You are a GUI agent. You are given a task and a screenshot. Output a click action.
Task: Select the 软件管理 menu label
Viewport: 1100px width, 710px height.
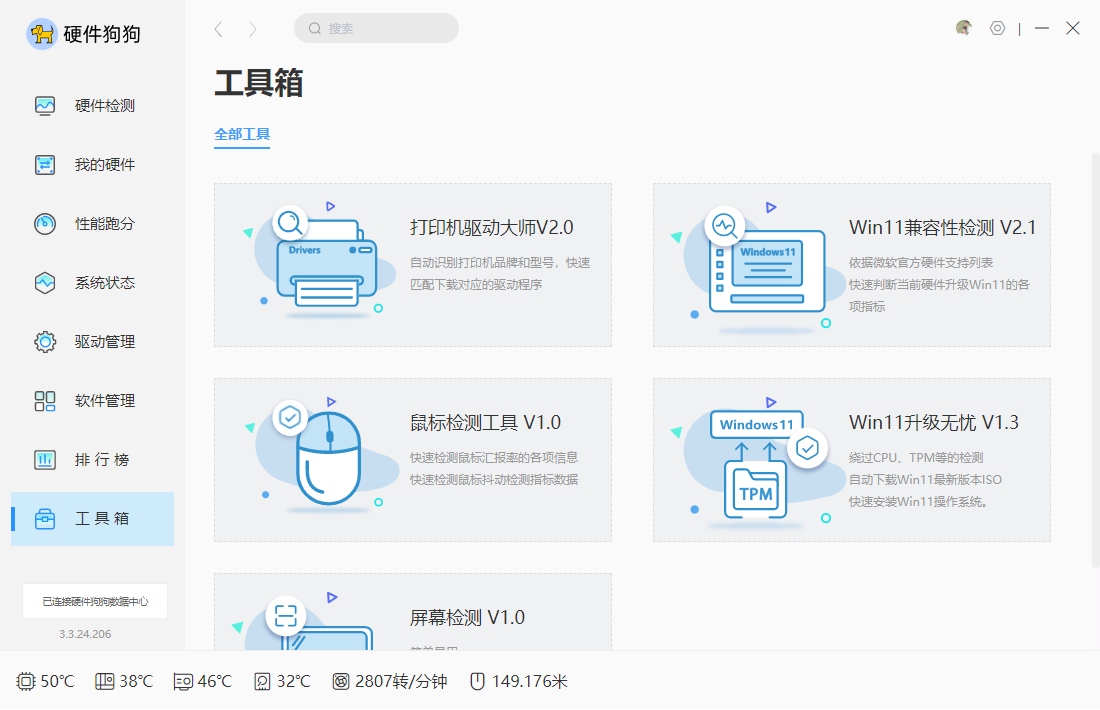pos(105,401)
